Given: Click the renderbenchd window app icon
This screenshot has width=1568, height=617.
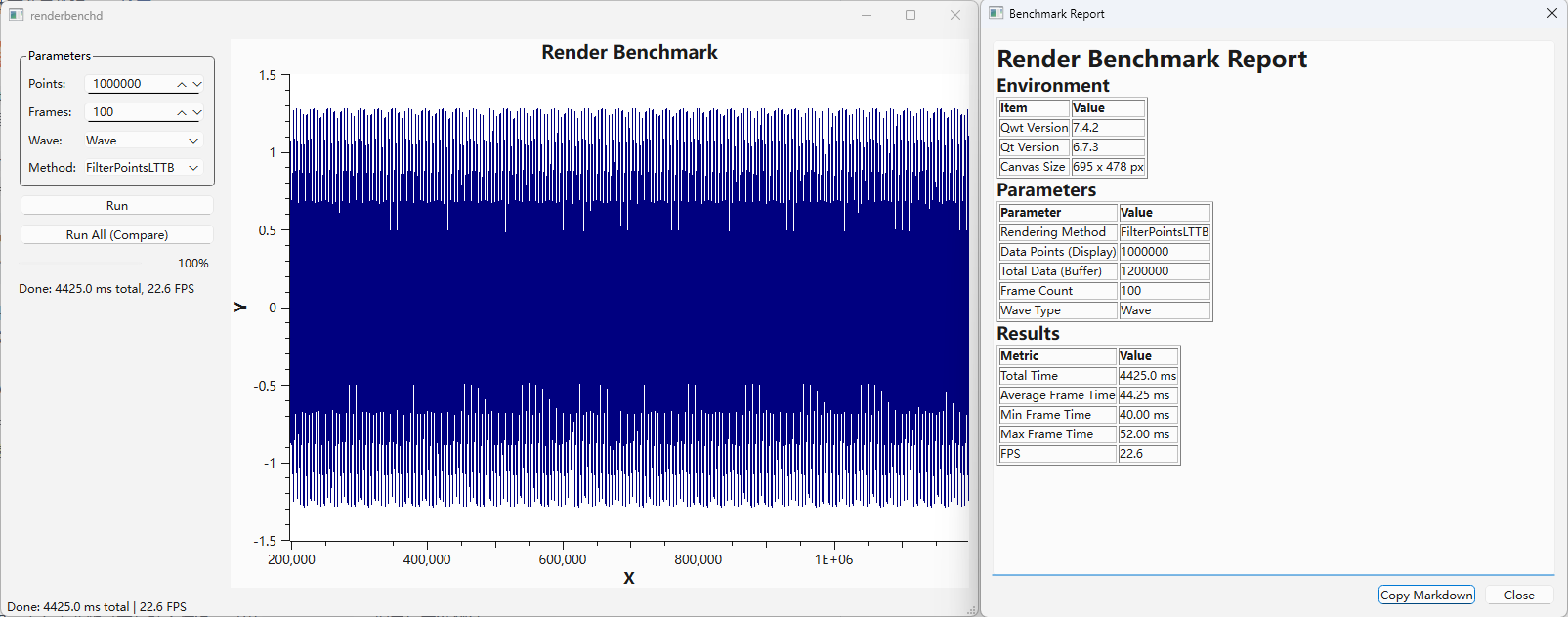Looking at the screenshot, I should 16,15.
